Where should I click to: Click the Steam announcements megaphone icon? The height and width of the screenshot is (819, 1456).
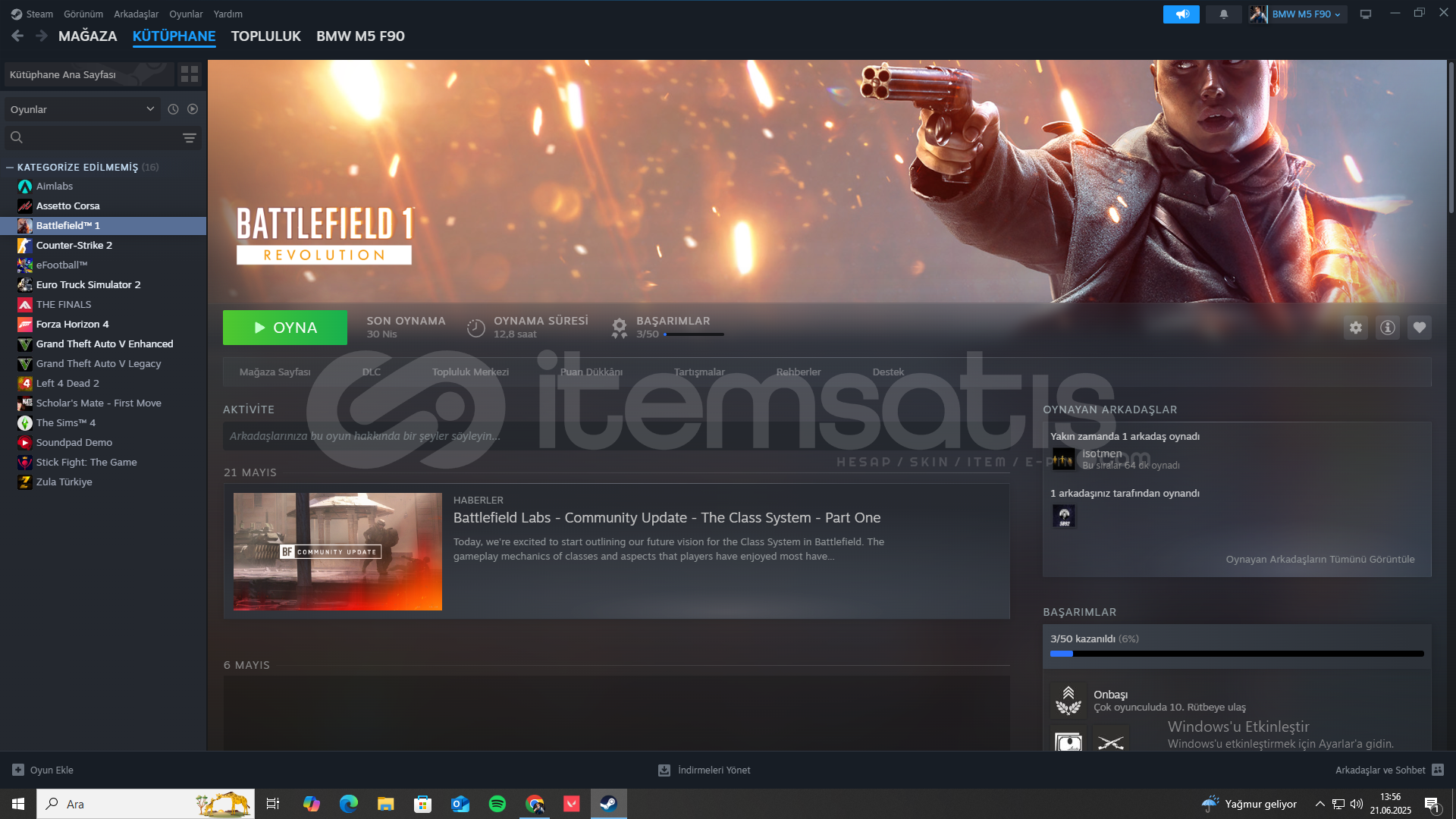point(1181,14)
